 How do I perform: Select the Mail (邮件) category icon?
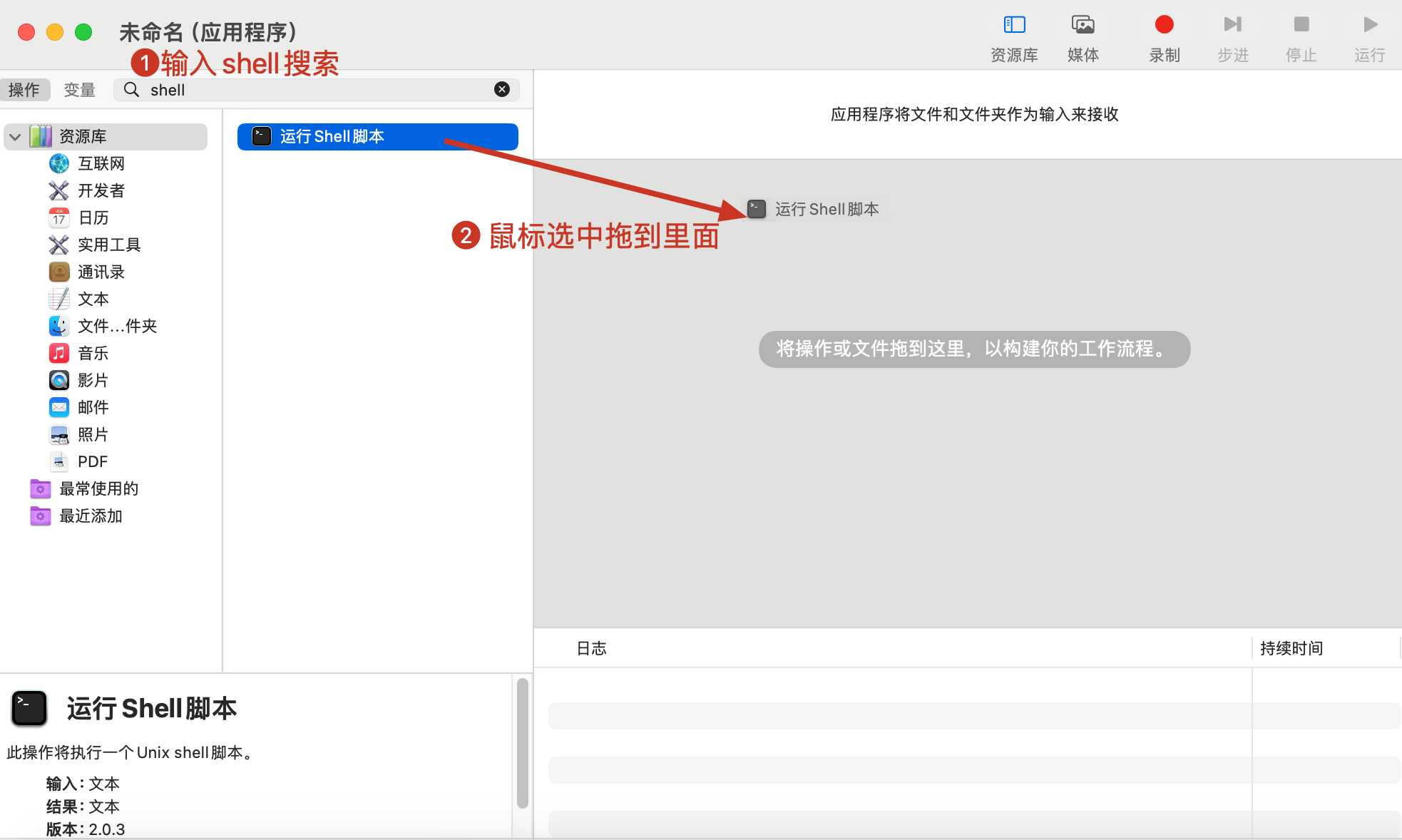[59, 407]
